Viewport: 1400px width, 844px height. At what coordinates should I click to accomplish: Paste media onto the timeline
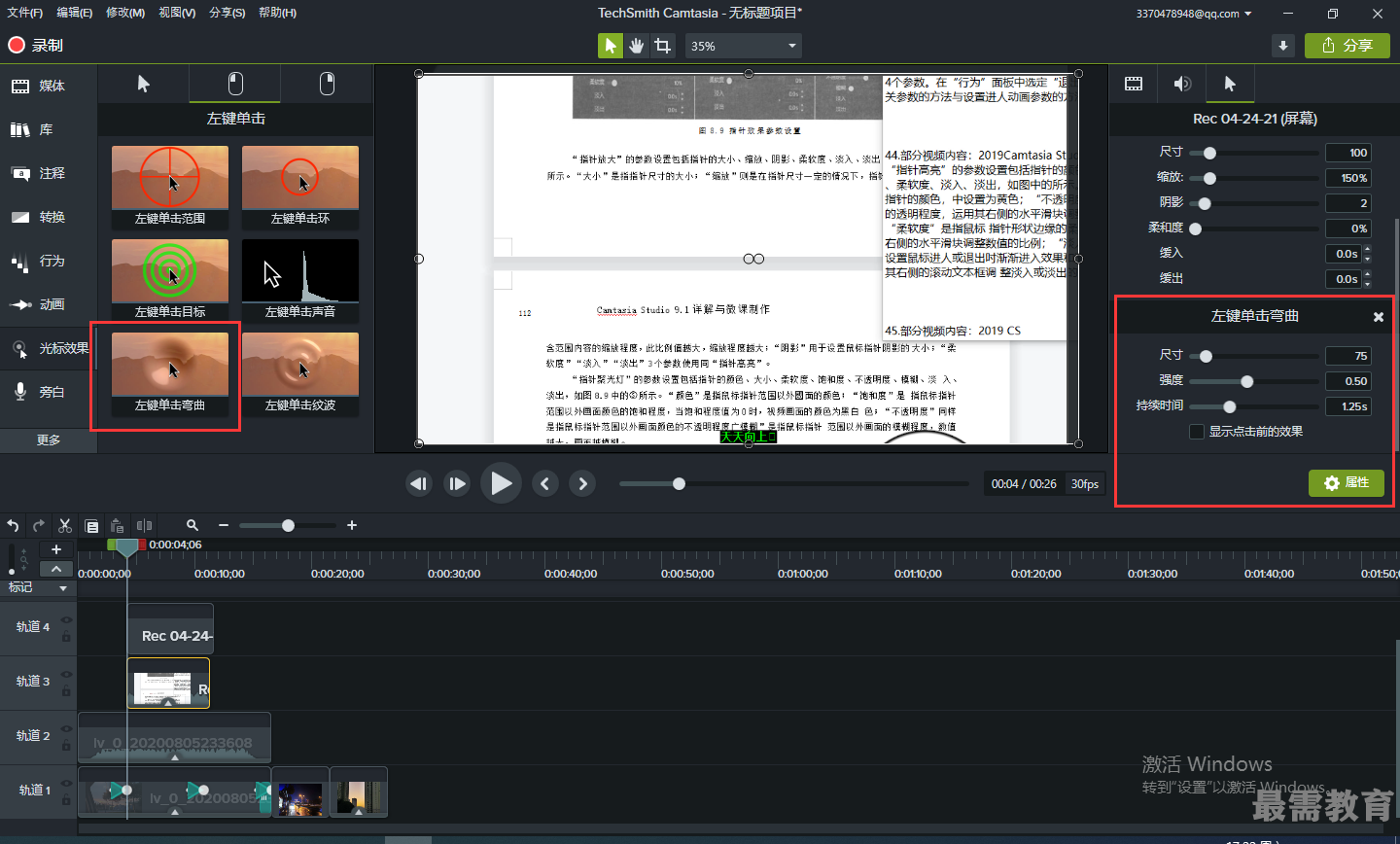tap(118, 525)
